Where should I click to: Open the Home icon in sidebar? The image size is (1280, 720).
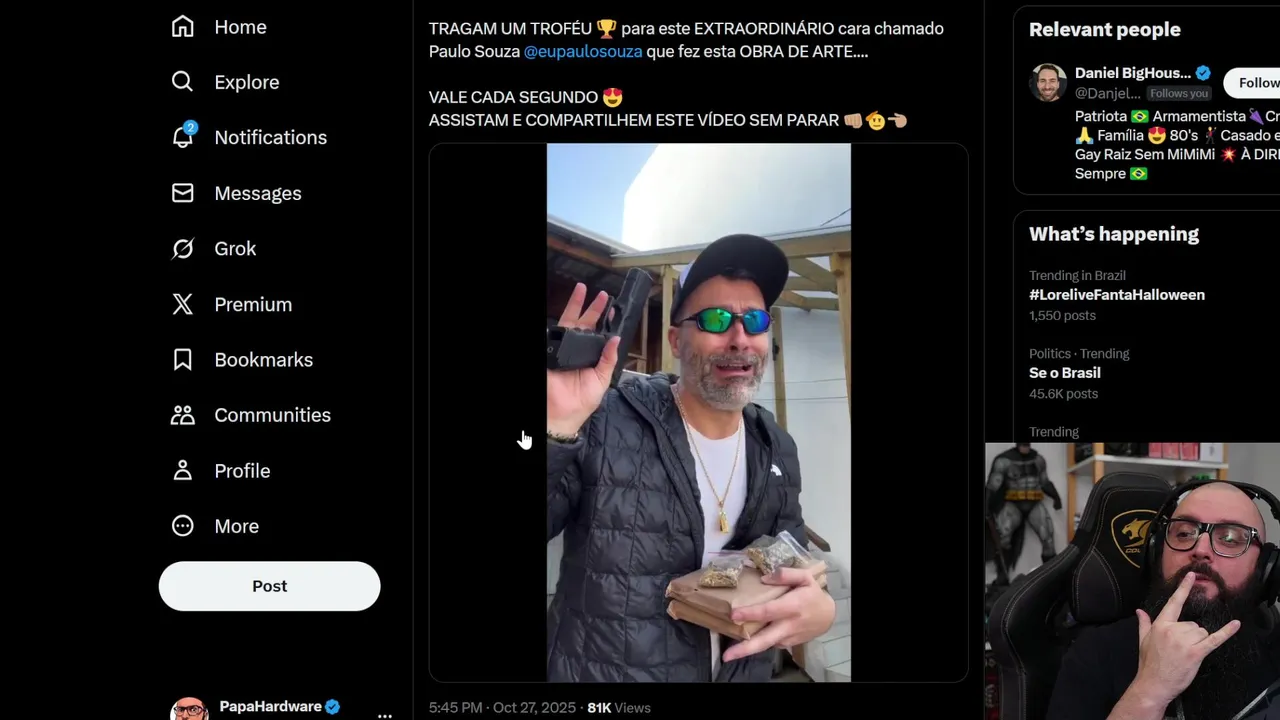point(182,27)
